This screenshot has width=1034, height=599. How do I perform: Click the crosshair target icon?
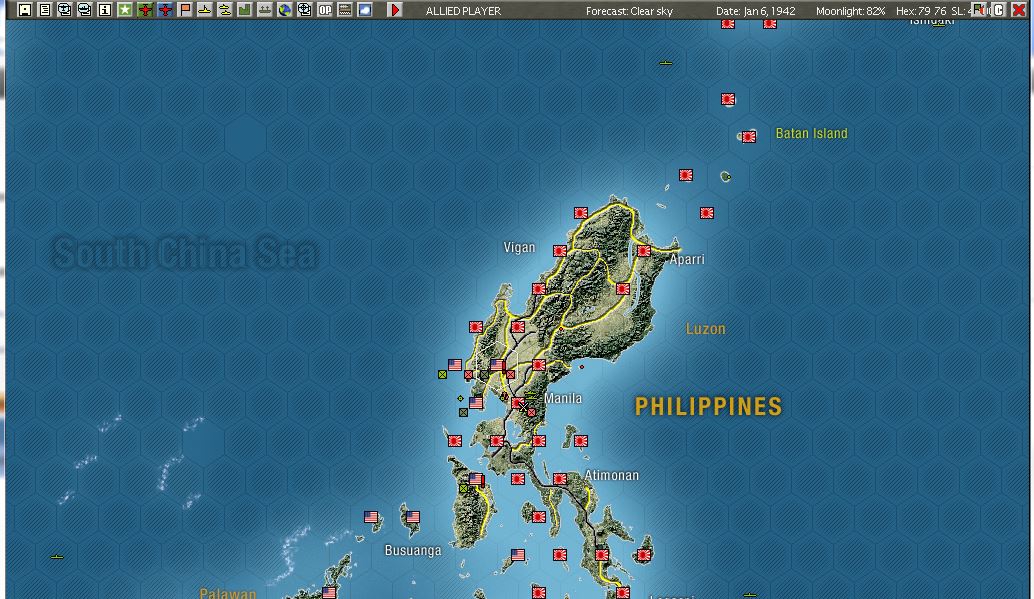coord(305,10)
